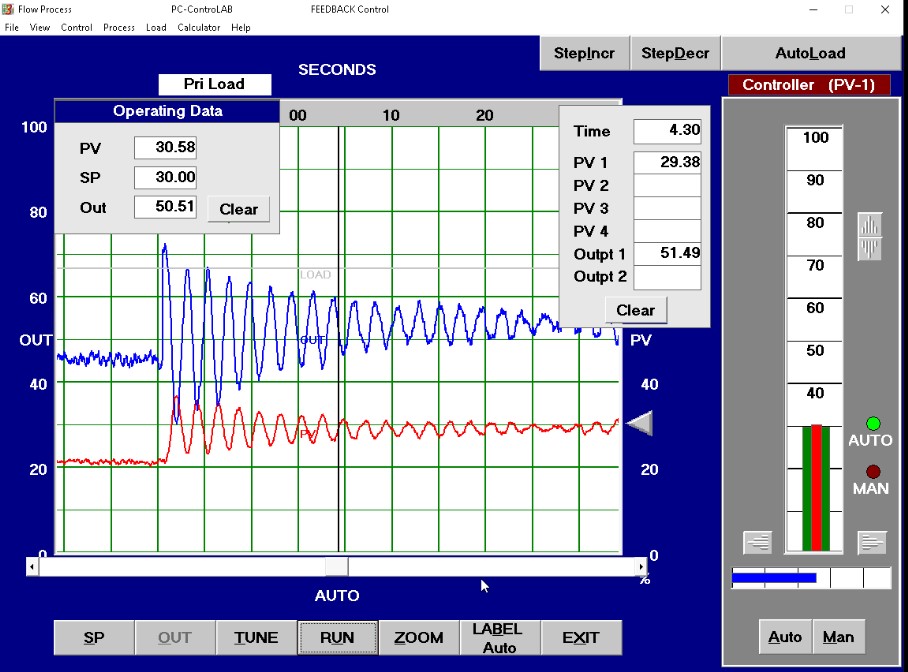Click the blue controller output bar
The width and height of the screenshot is (908, 672).
pyautogui.click(x=774, y=578)
